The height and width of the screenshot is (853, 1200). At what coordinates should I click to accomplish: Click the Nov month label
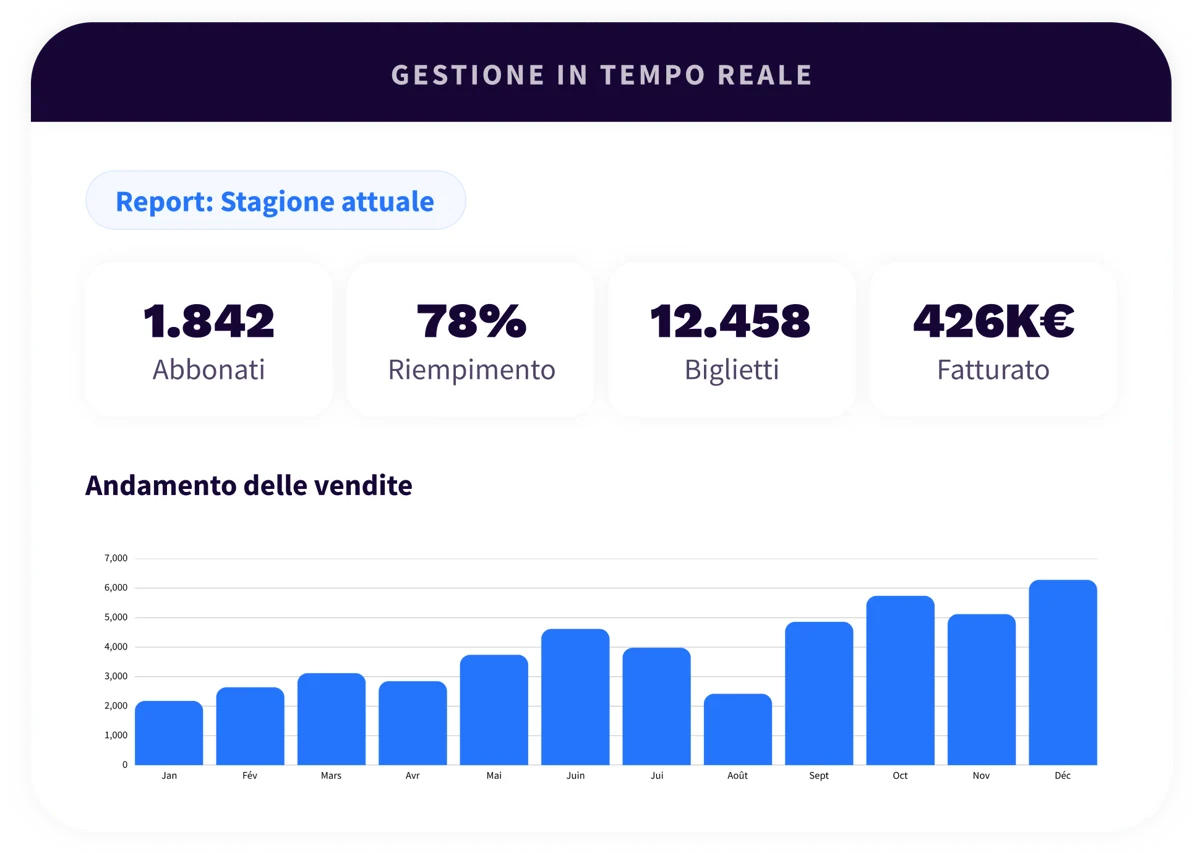pos(982,775)
